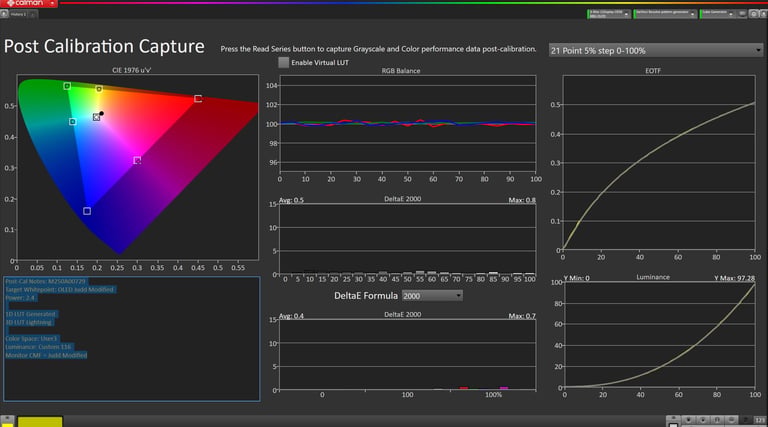Click the red bar in the lower DeltaE 2000 chart
768x427 pixels.
[x=463, y=388]
